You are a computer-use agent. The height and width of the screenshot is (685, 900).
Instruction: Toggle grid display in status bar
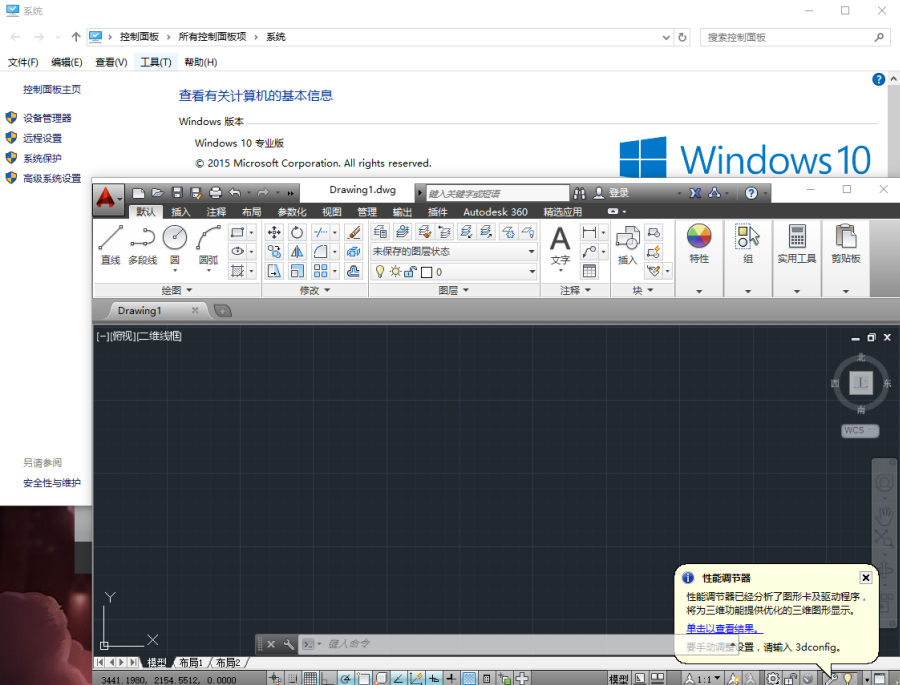[x=311, y=679]
